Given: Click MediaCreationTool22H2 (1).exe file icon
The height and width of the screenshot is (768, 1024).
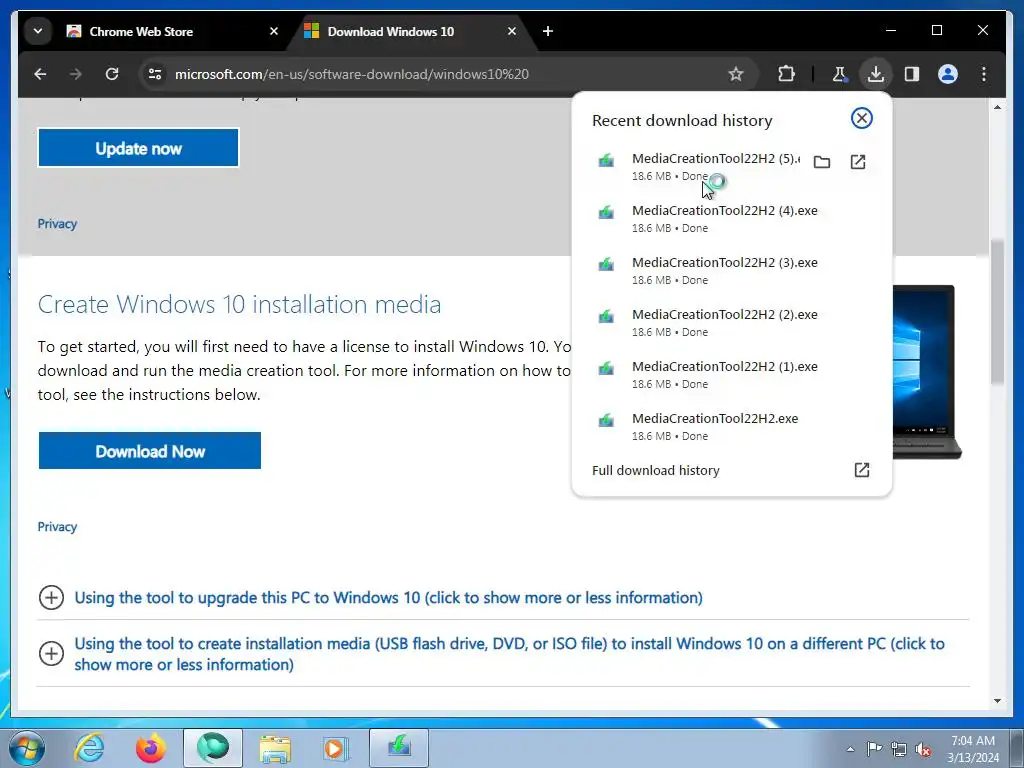Looking at the screenshot, I should [x=606, y=369].
